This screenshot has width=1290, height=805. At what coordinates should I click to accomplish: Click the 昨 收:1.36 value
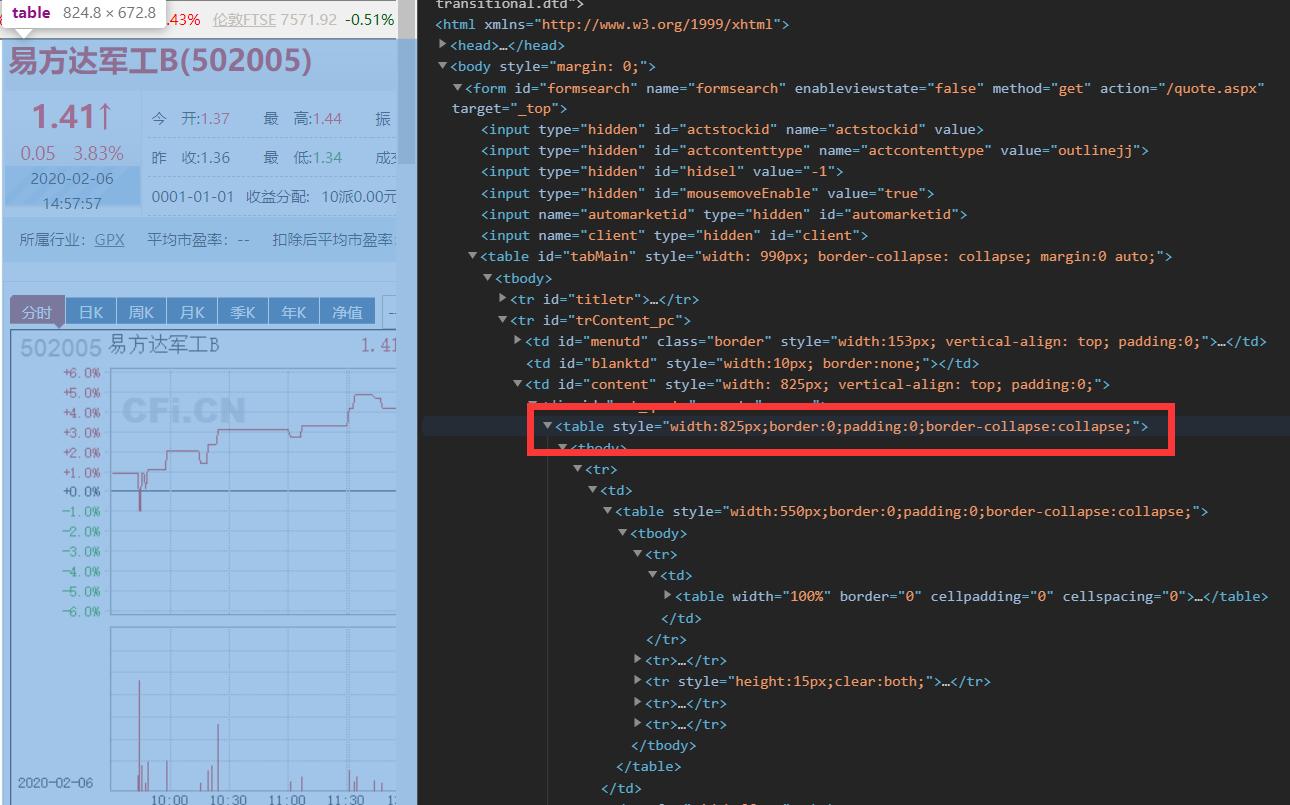(x=191, y=158)
